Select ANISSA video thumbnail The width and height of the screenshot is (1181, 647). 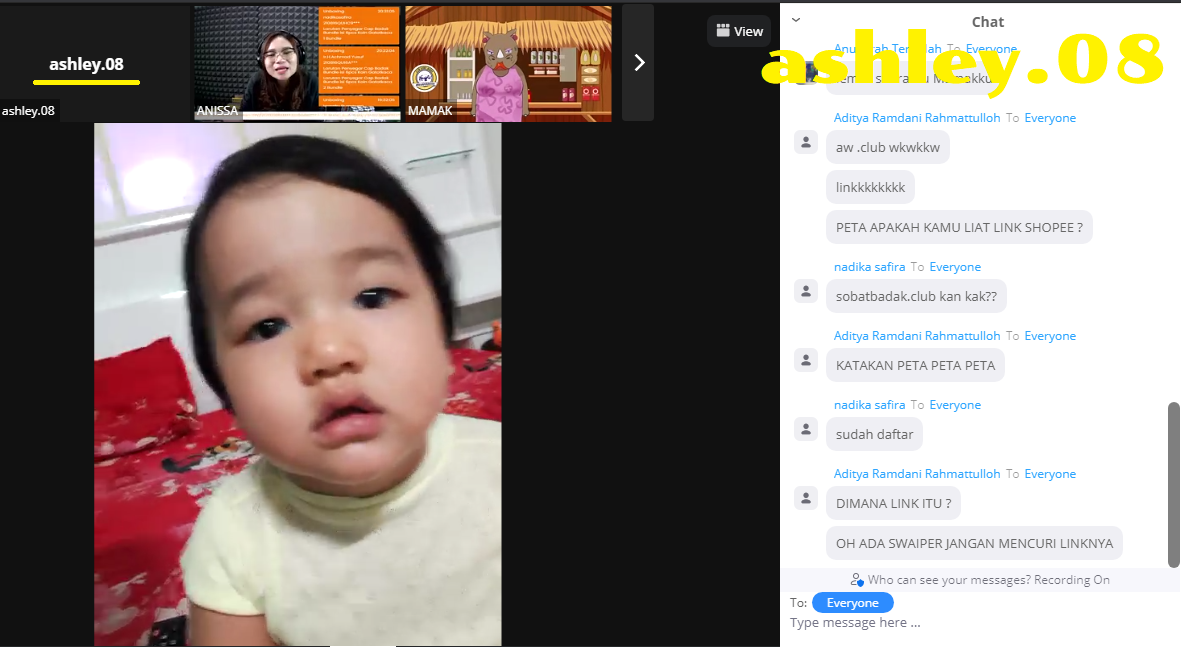tap(298, 63)
